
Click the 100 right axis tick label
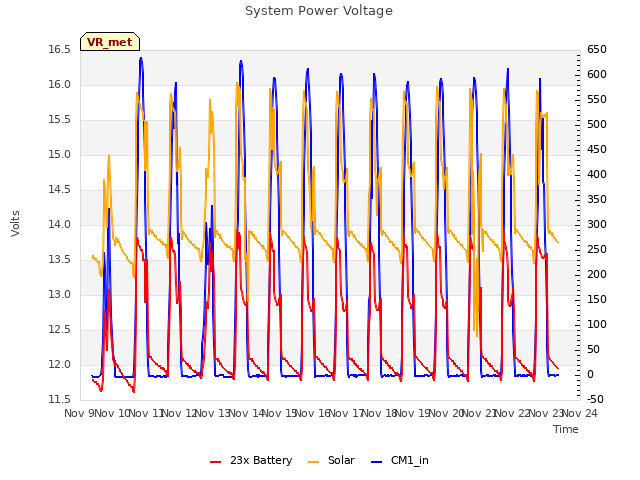(x=597, y=324)
